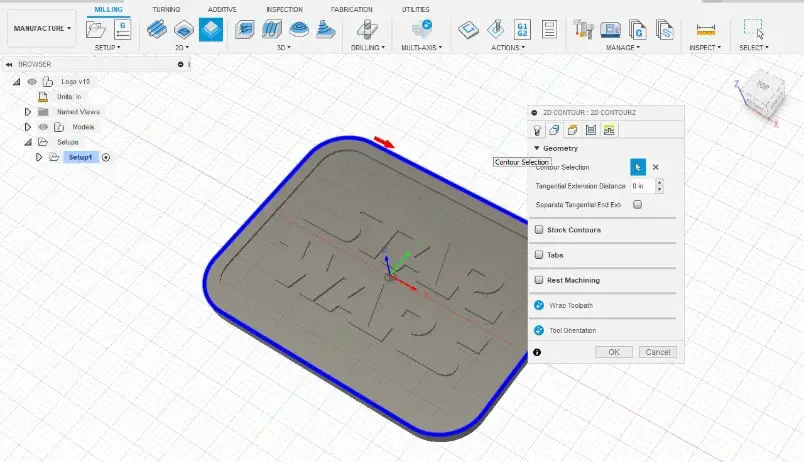This screenshot has height=462, width=804.
Task: Open the Drilling dropdown menu
Action: click(368, 47)
